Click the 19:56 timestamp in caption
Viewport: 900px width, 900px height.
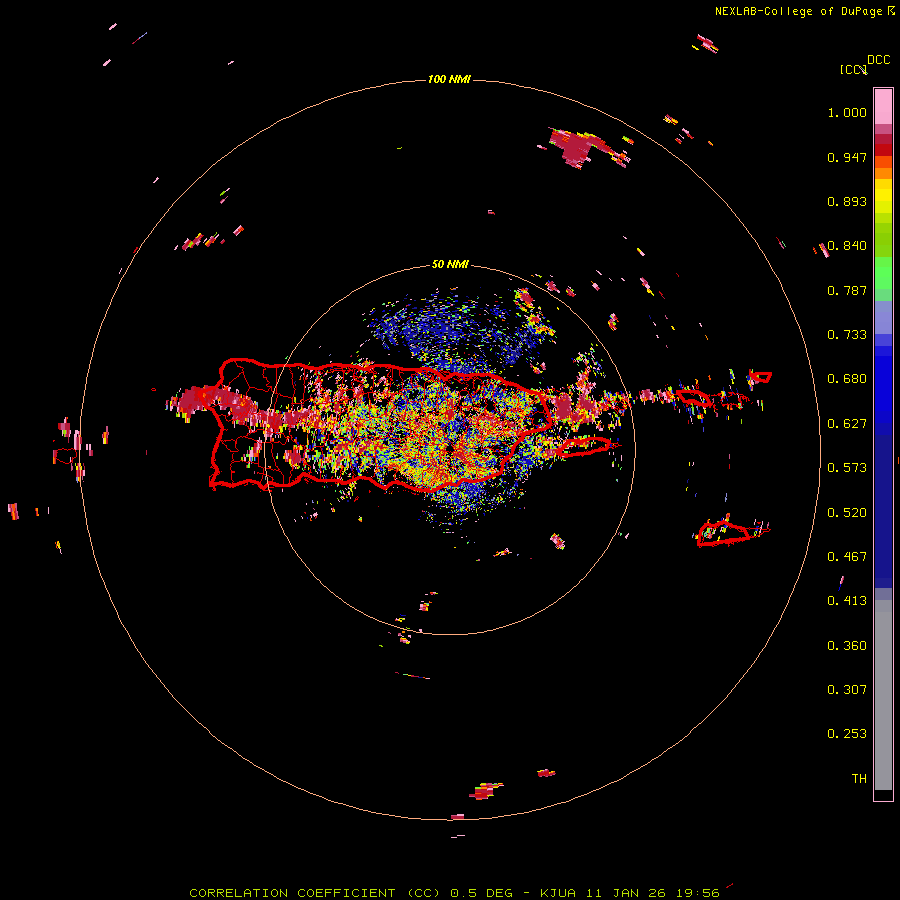click(699, 893)
